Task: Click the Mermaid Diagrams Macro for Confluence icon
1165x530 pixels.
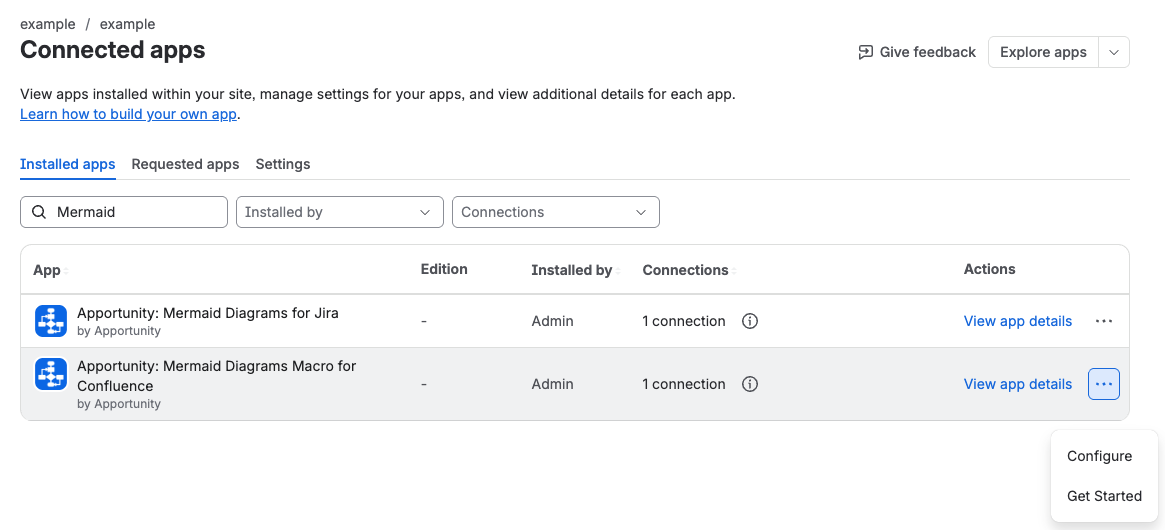Action: (x=51, y=374)
